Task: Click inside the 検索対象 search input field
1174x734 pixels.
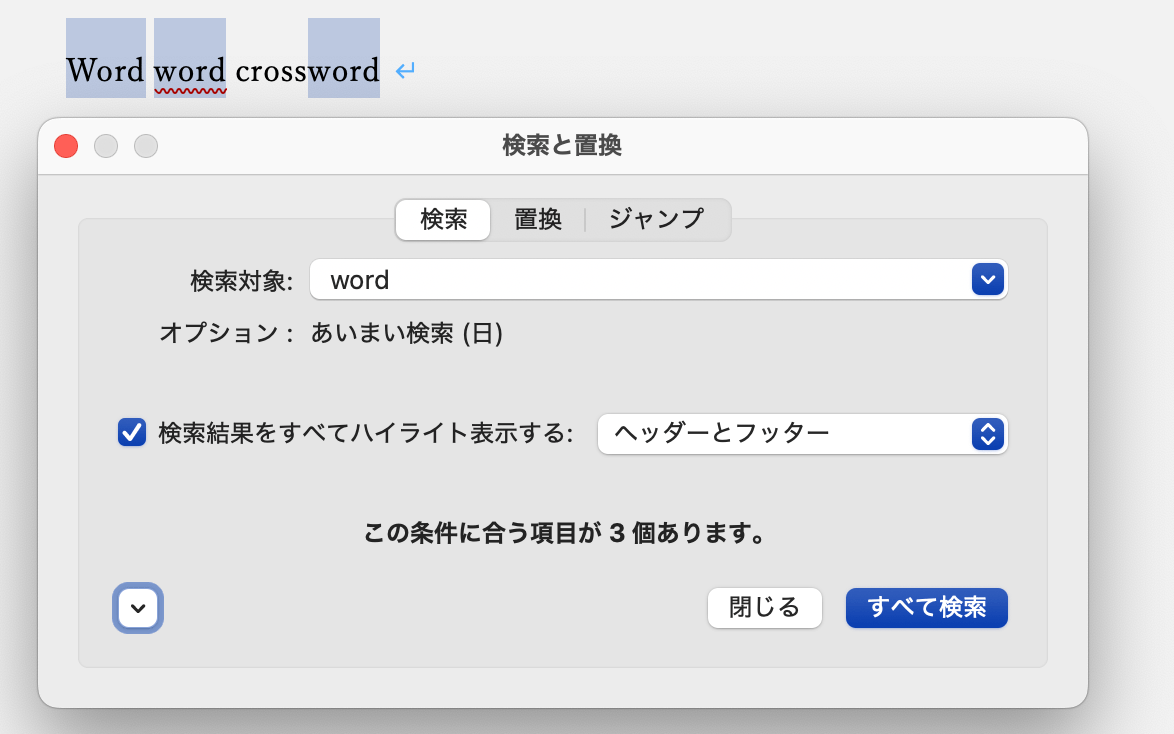Action: pos(600,280)
